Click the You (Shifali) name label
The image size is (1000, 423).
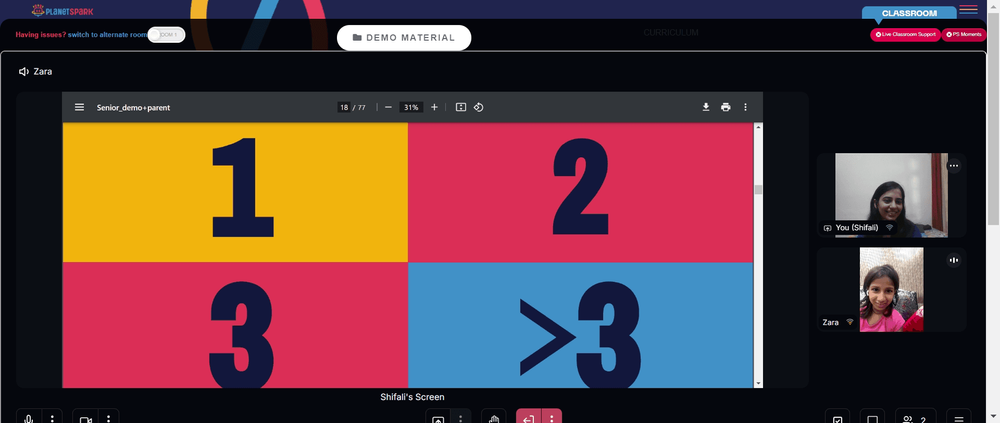pos(857,228)
